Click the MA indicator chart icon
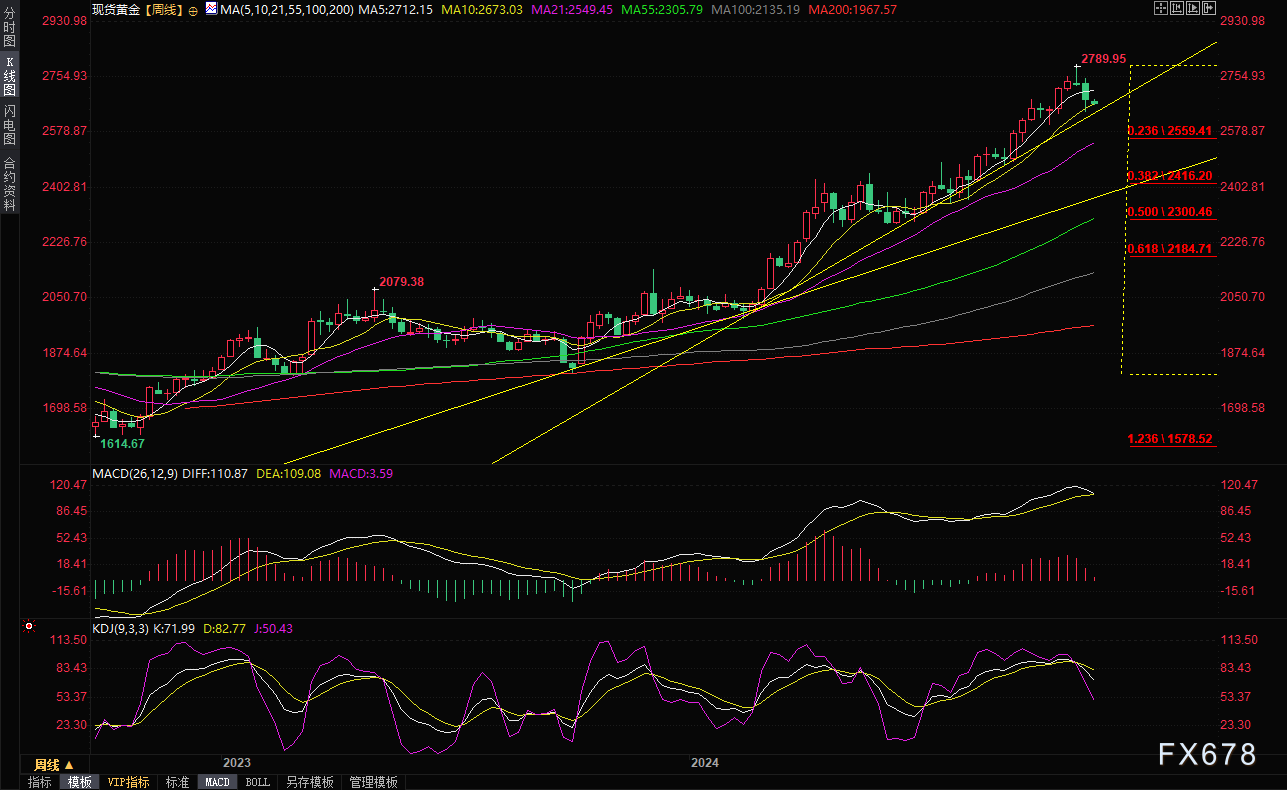Screen dimensions: 1287x790 pos(210,9)
